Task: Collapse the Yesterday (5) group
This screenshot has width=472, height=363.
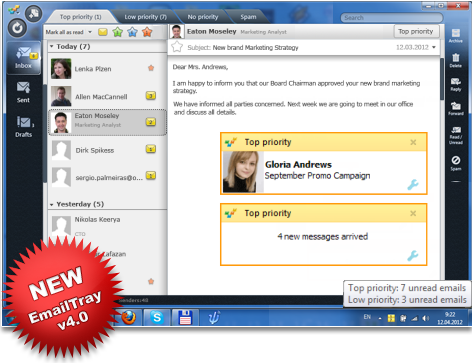Action: coord(52,204)
